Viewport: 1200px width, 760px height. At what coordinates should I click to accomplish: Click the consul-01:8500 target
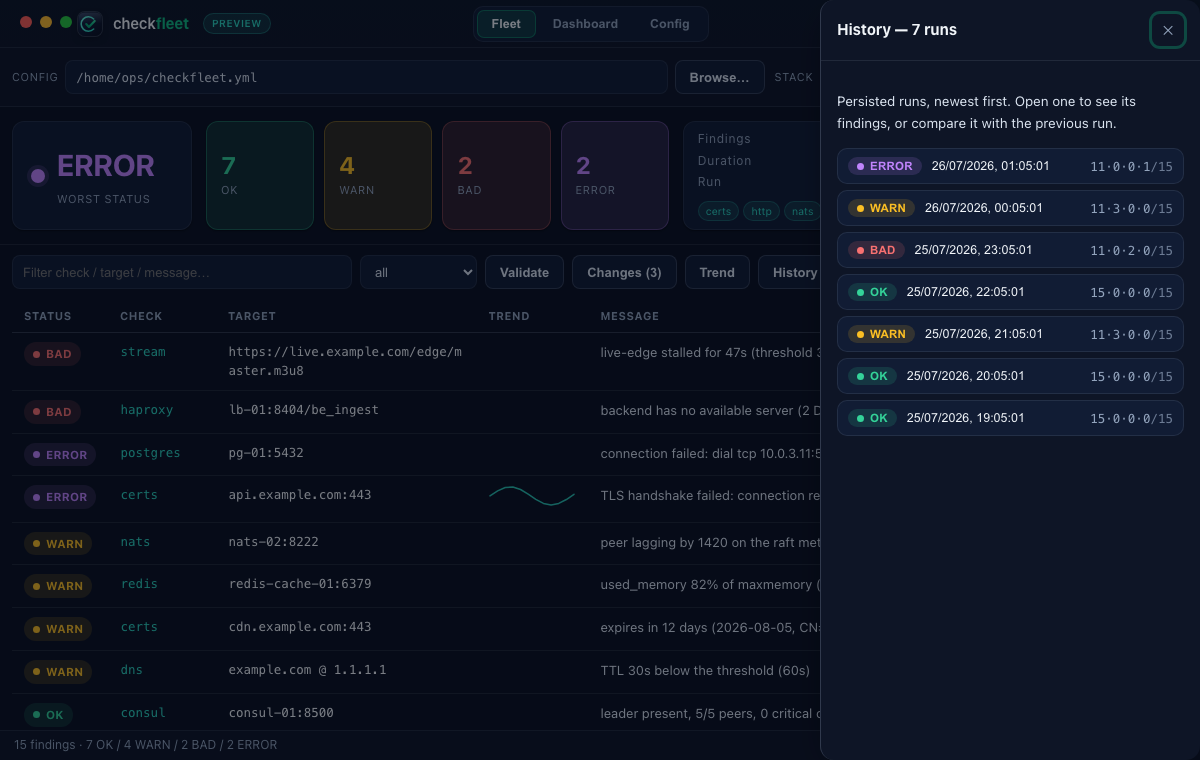coord(281,713)
